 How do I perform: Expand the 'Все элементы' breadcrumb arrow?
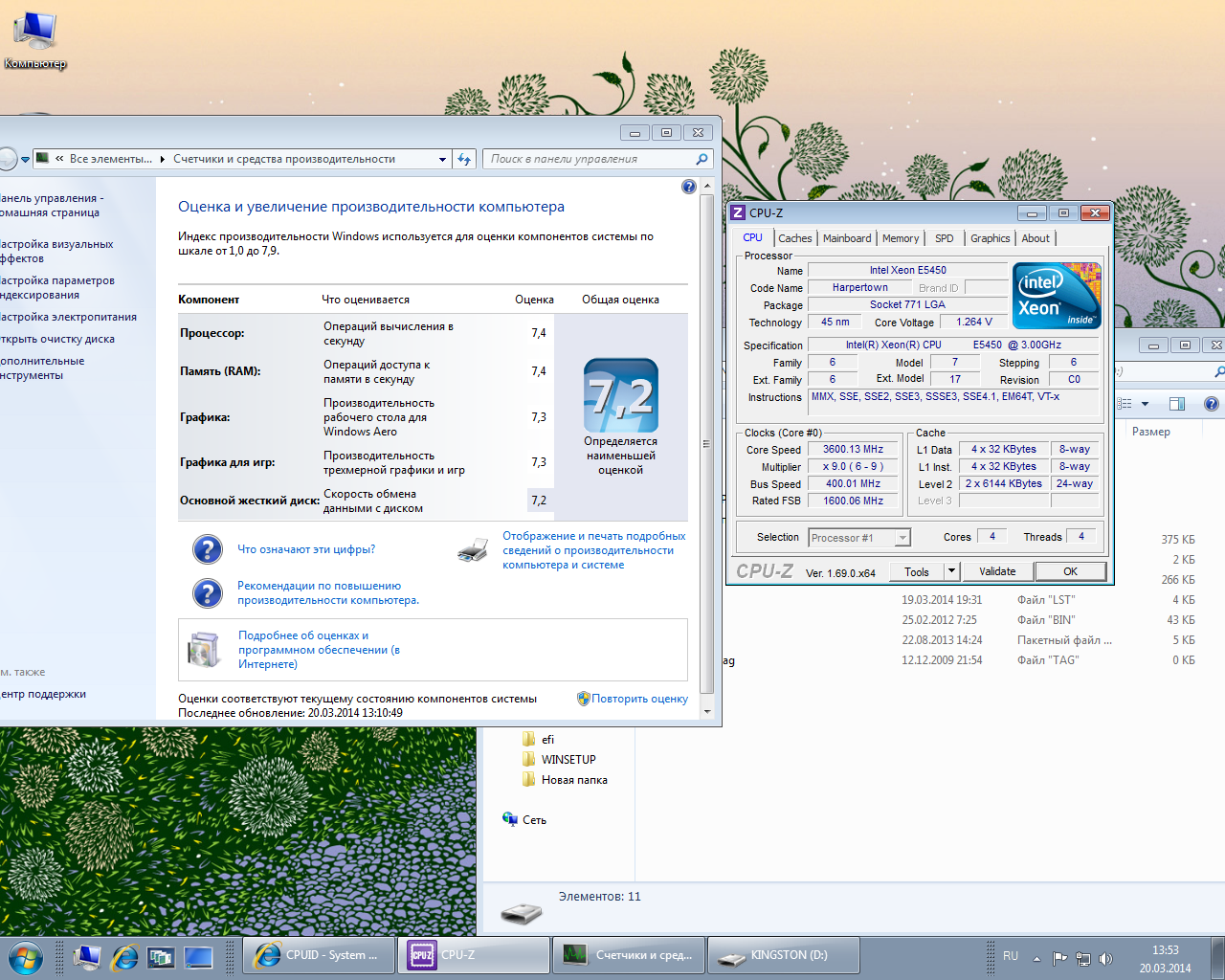point(163,159)
